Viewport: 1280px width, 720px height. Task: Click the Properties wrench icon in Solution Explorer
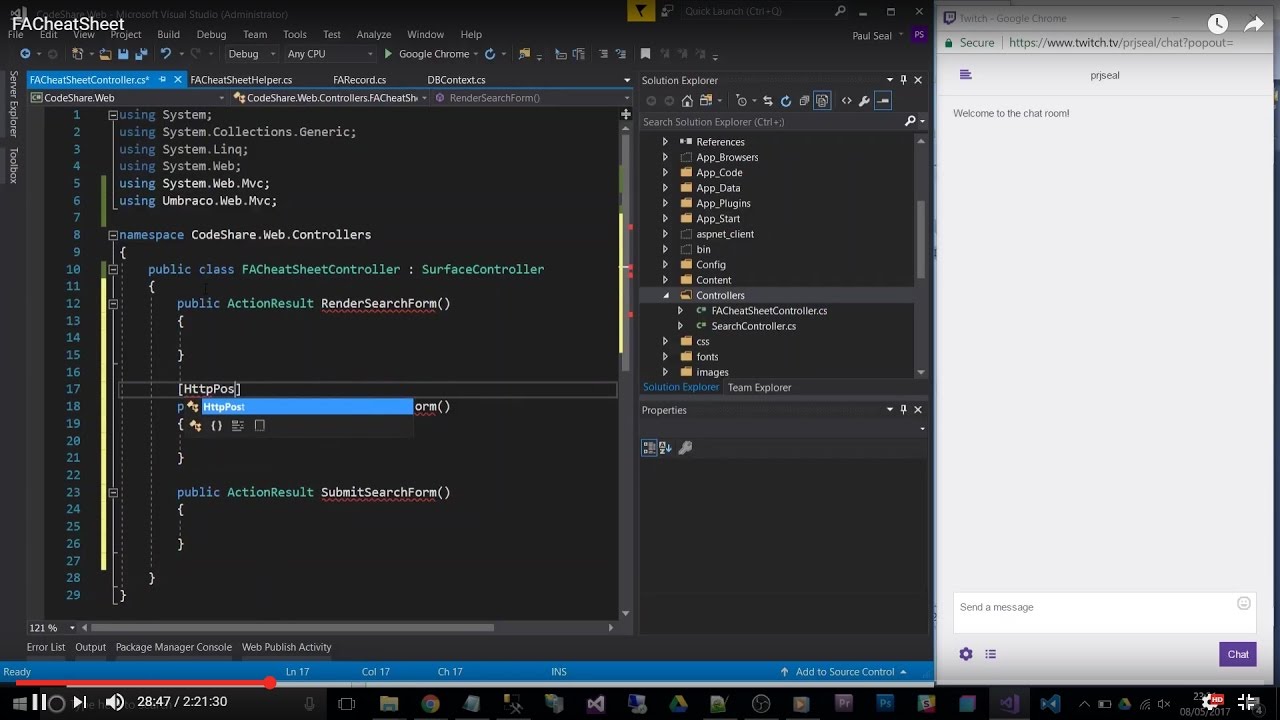click(x=864, y=100)
